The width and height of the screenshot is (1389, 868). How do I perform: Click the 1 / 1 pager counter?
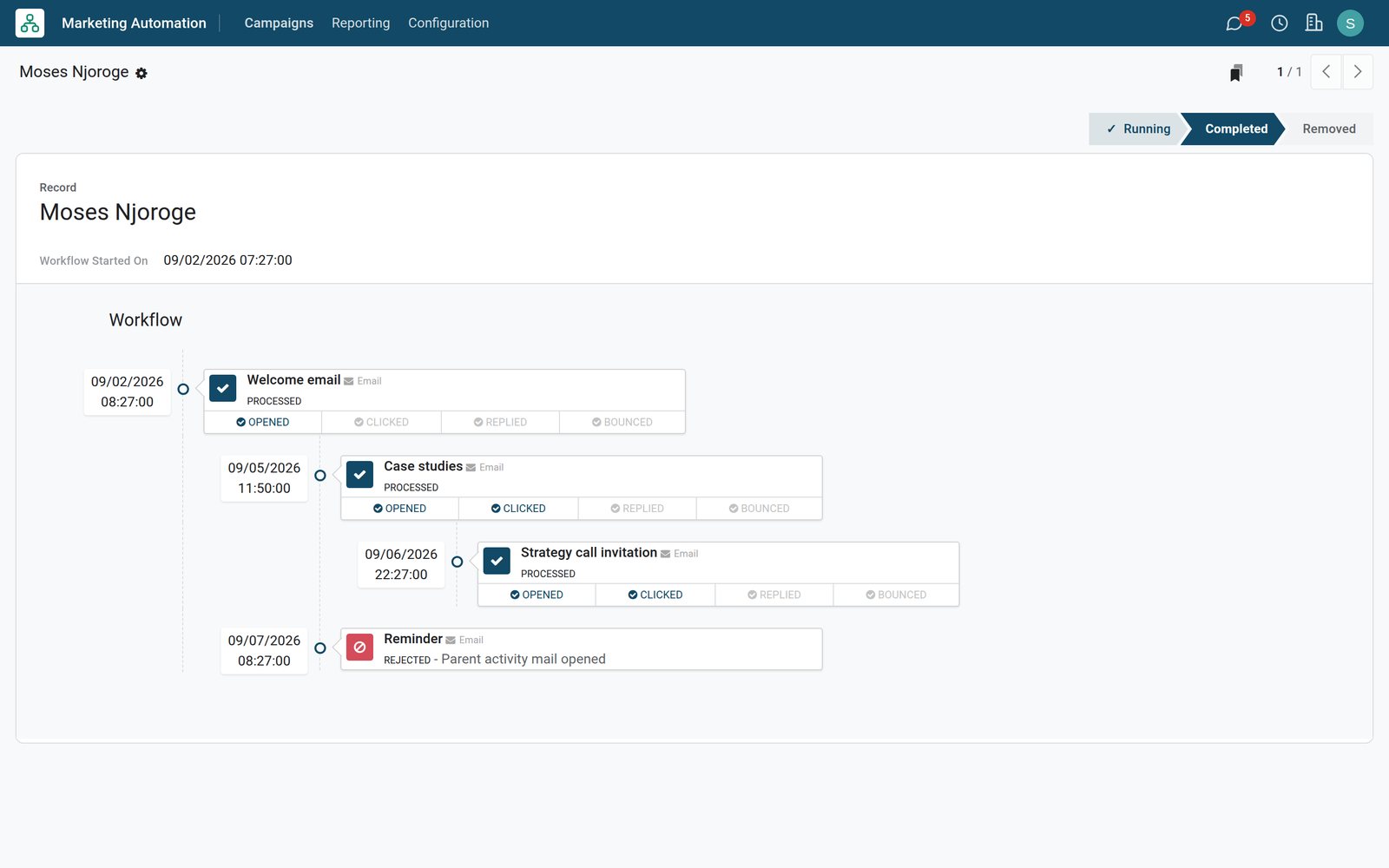pyautogui.click(x=1289, y=72)
